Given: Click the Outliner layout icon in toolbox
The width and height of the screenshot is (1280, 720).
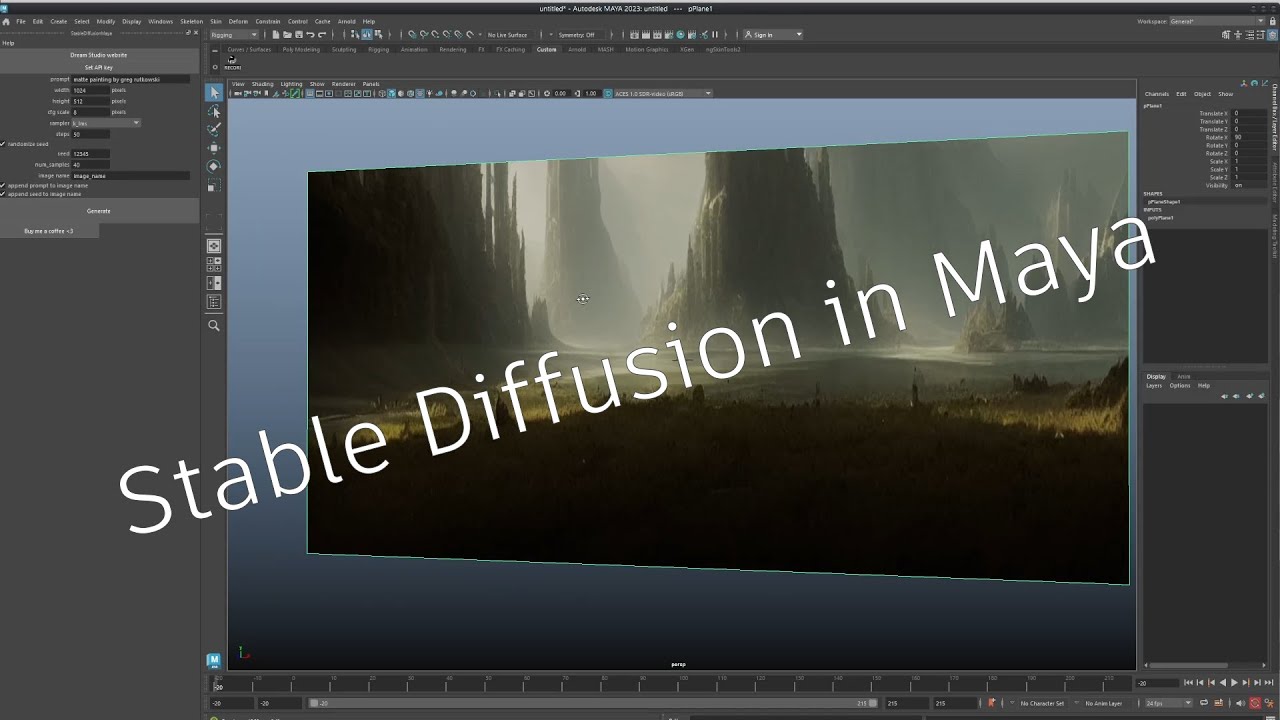Looking at the screenshot, I should point(214,302).
